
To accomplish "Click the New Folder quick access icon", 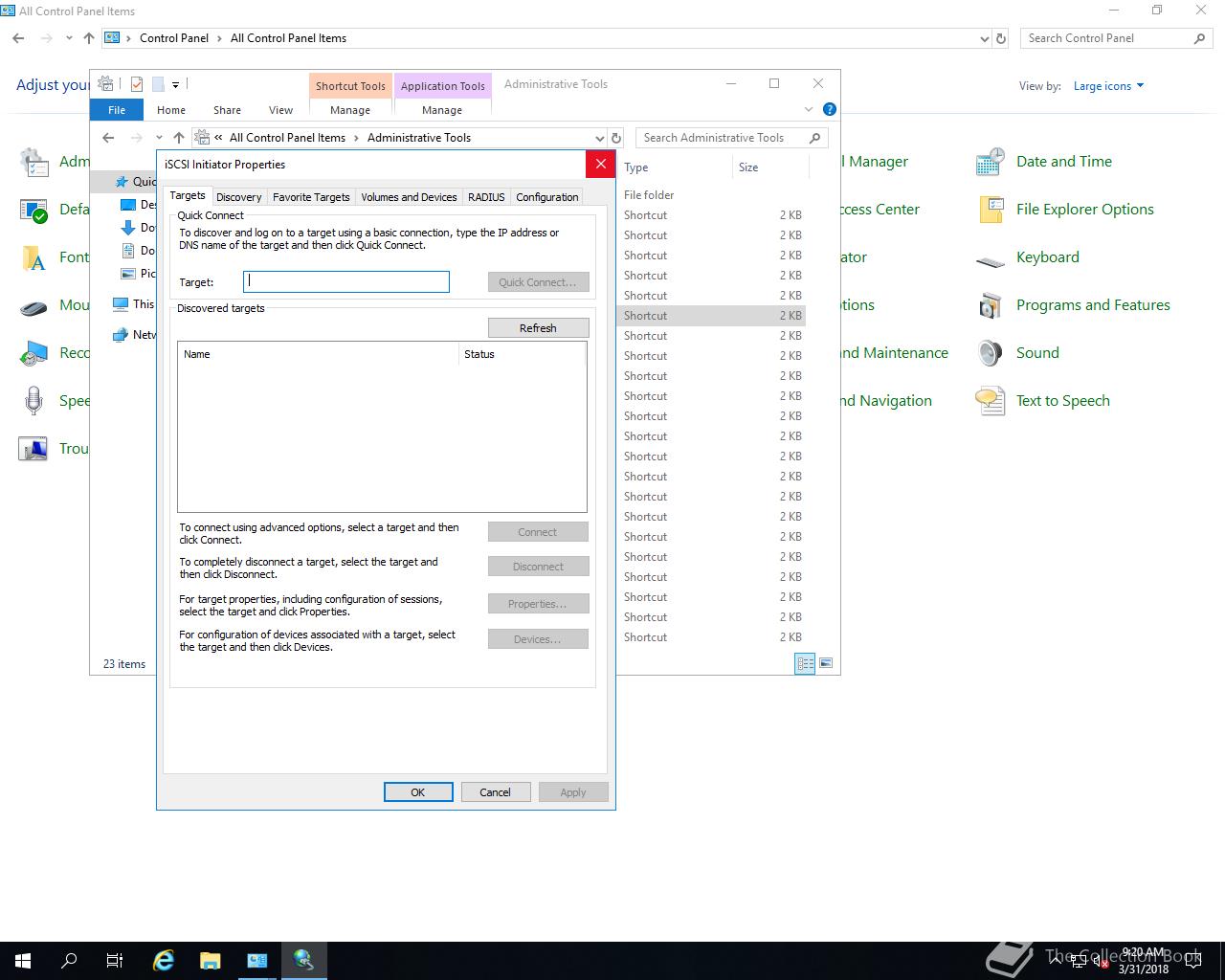I will (158, 84).
